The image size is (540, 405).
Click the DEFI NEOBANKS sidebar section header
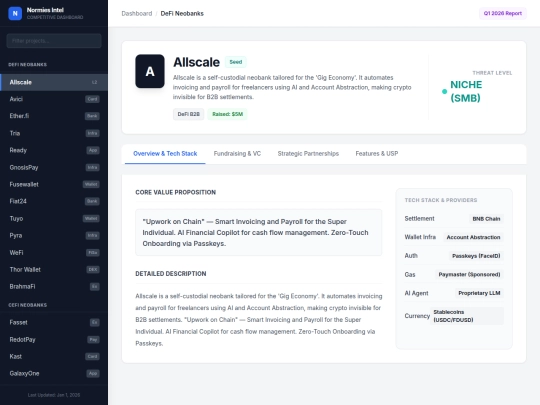click(28, 64)
